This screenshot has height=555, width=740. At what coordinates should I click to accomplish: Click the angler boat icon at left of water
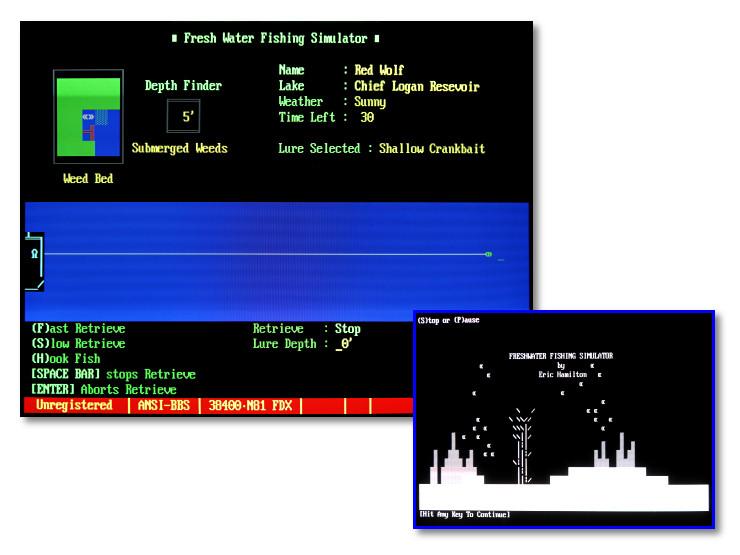(34, 261)
